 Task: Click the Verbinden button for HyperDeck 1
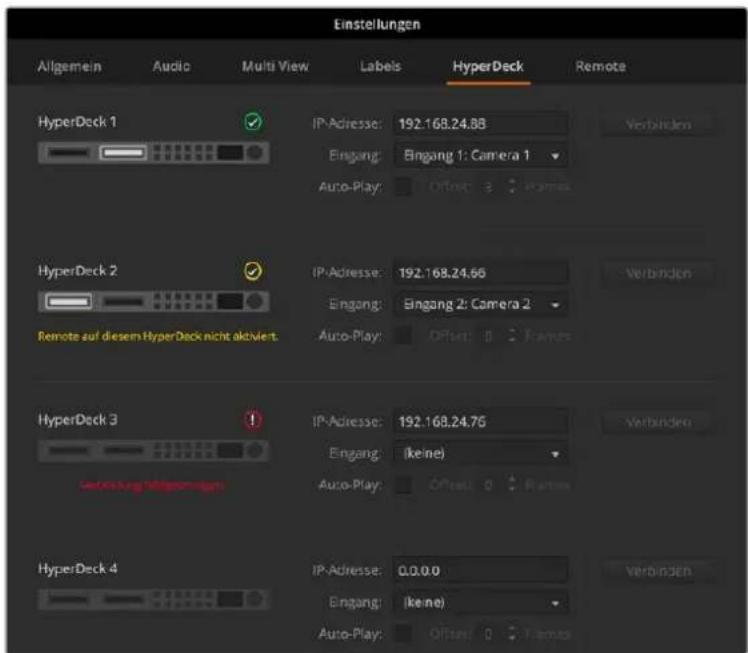coord(658,124)
